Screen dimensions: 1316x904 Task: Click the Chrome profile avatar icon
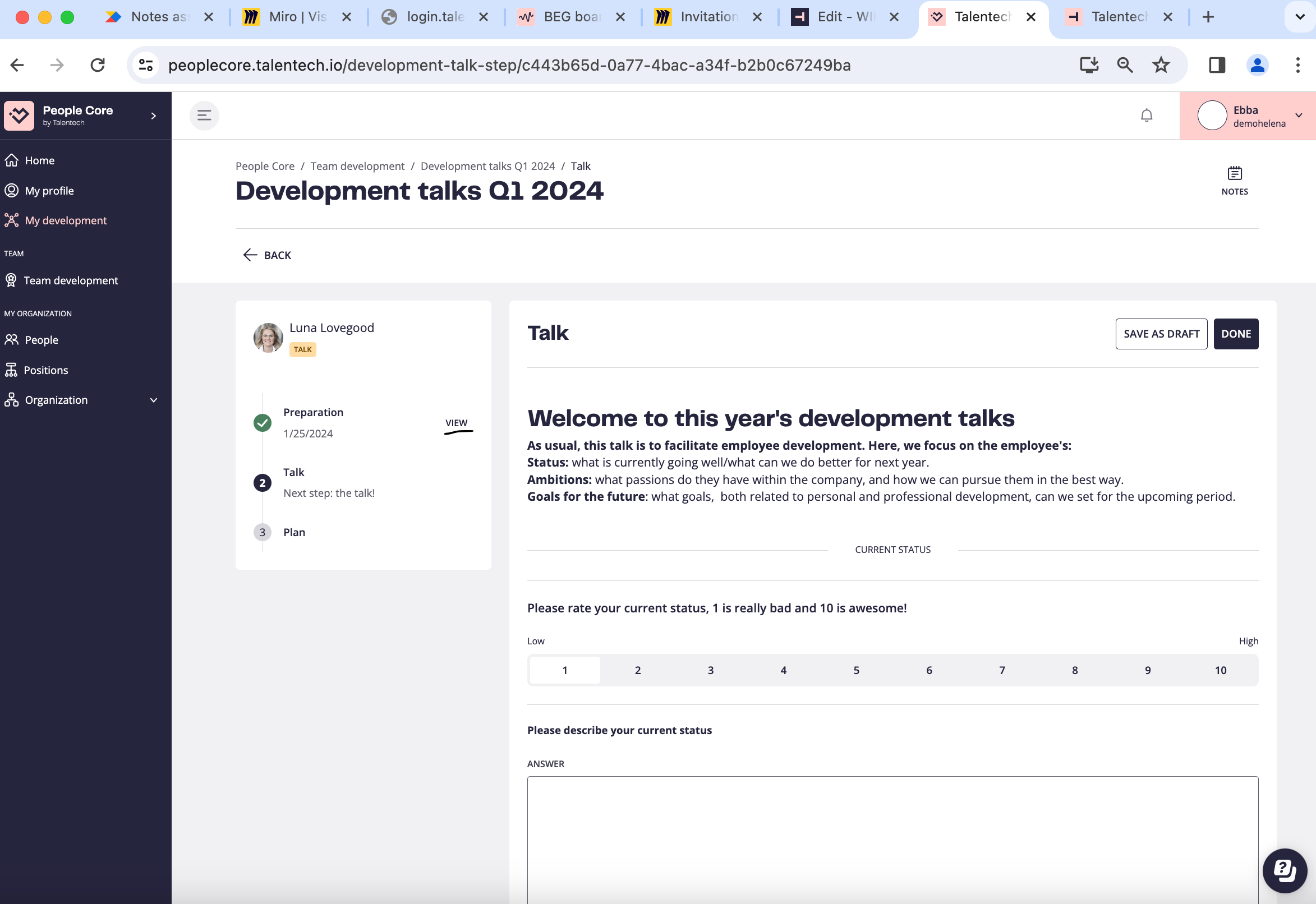[1257, 65]
